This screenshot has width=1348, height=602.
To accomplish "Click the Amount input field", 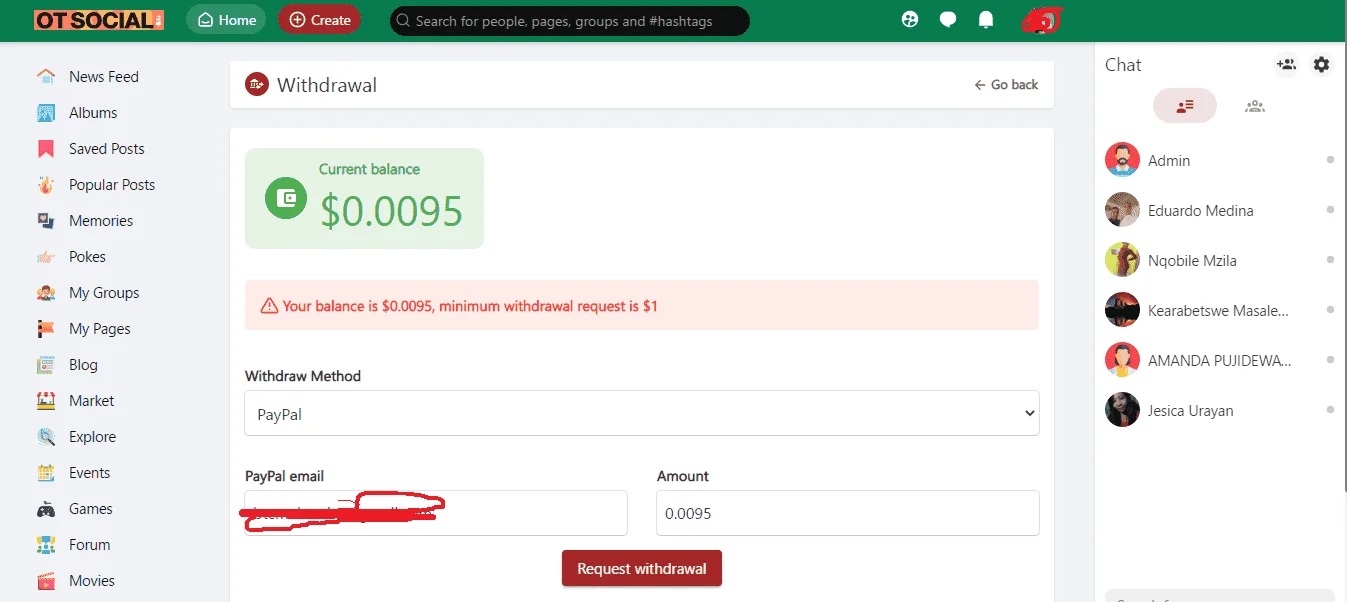I will (x=848, y=513).
